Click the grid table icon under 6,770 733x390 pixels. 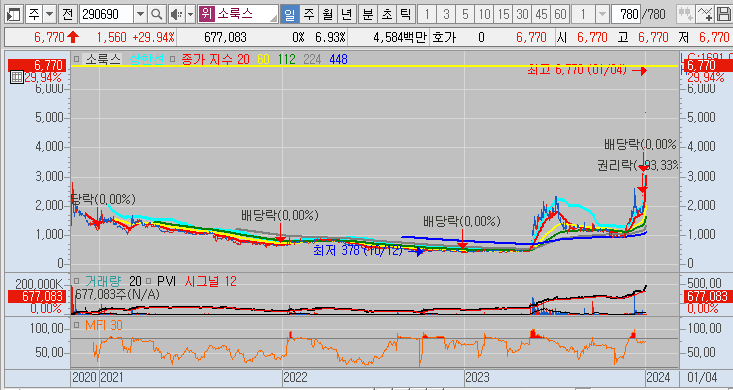tap(16, 77)
